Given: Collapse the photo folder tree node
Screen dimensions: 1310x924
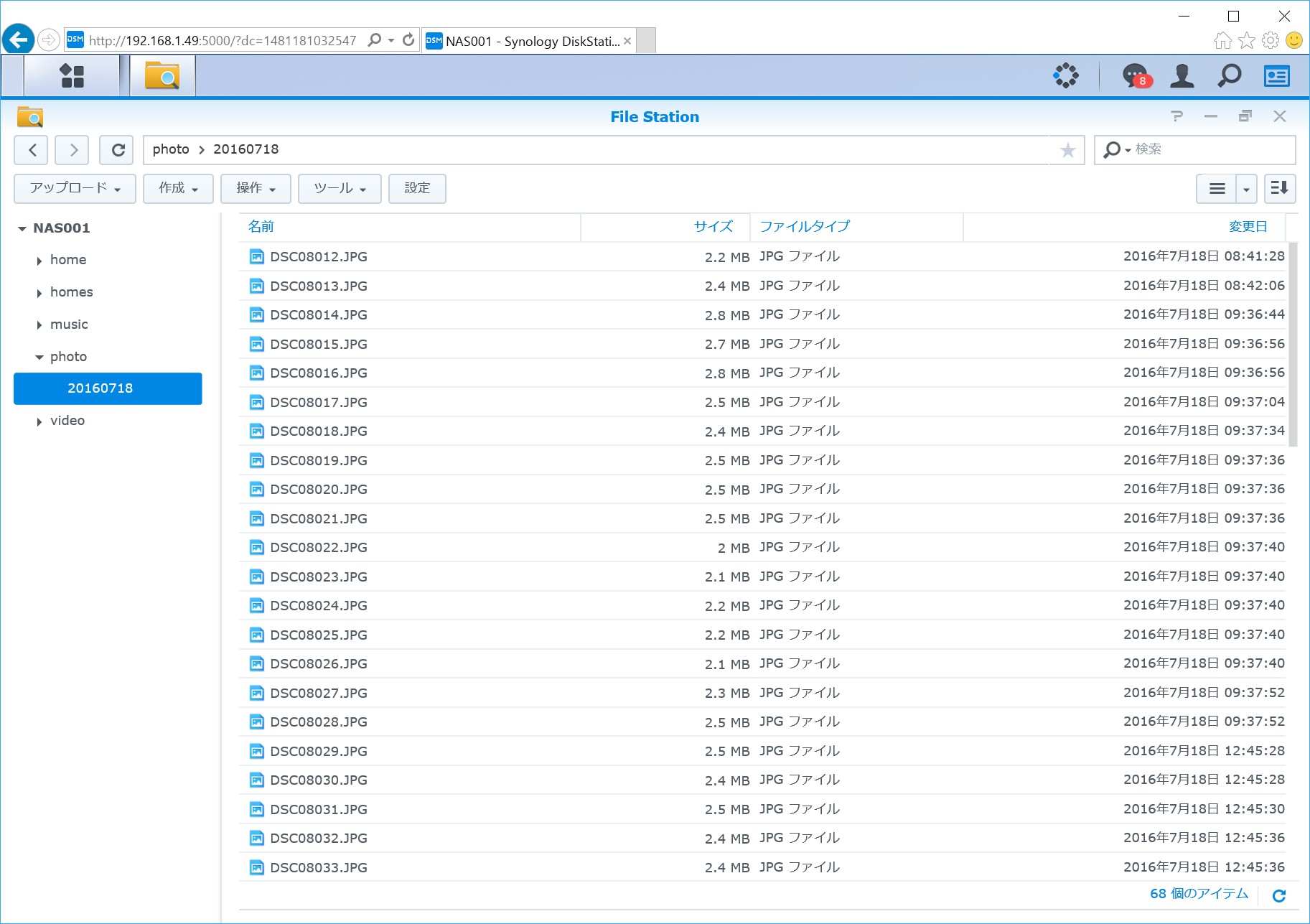Looking at the screenshot, I should tap(39, 358).
